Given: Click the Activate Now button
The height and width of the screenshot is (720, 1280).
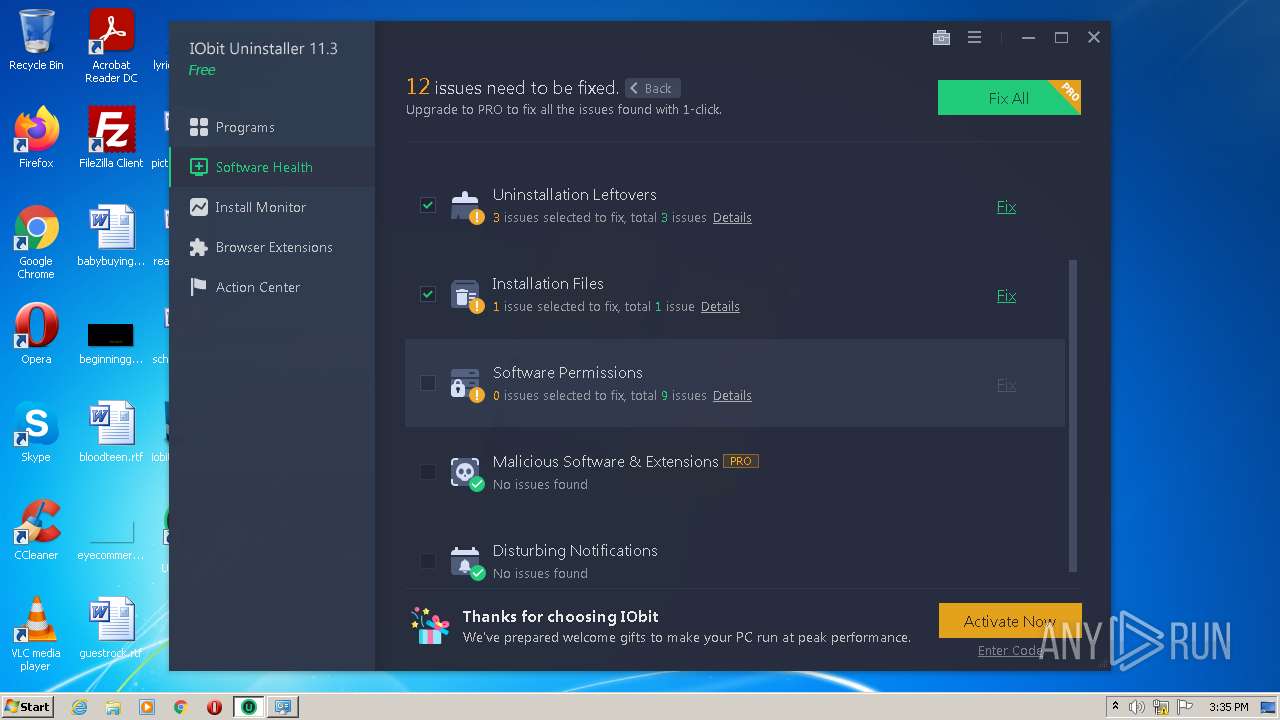Looking at the screenshot, I should [1010, 621].
